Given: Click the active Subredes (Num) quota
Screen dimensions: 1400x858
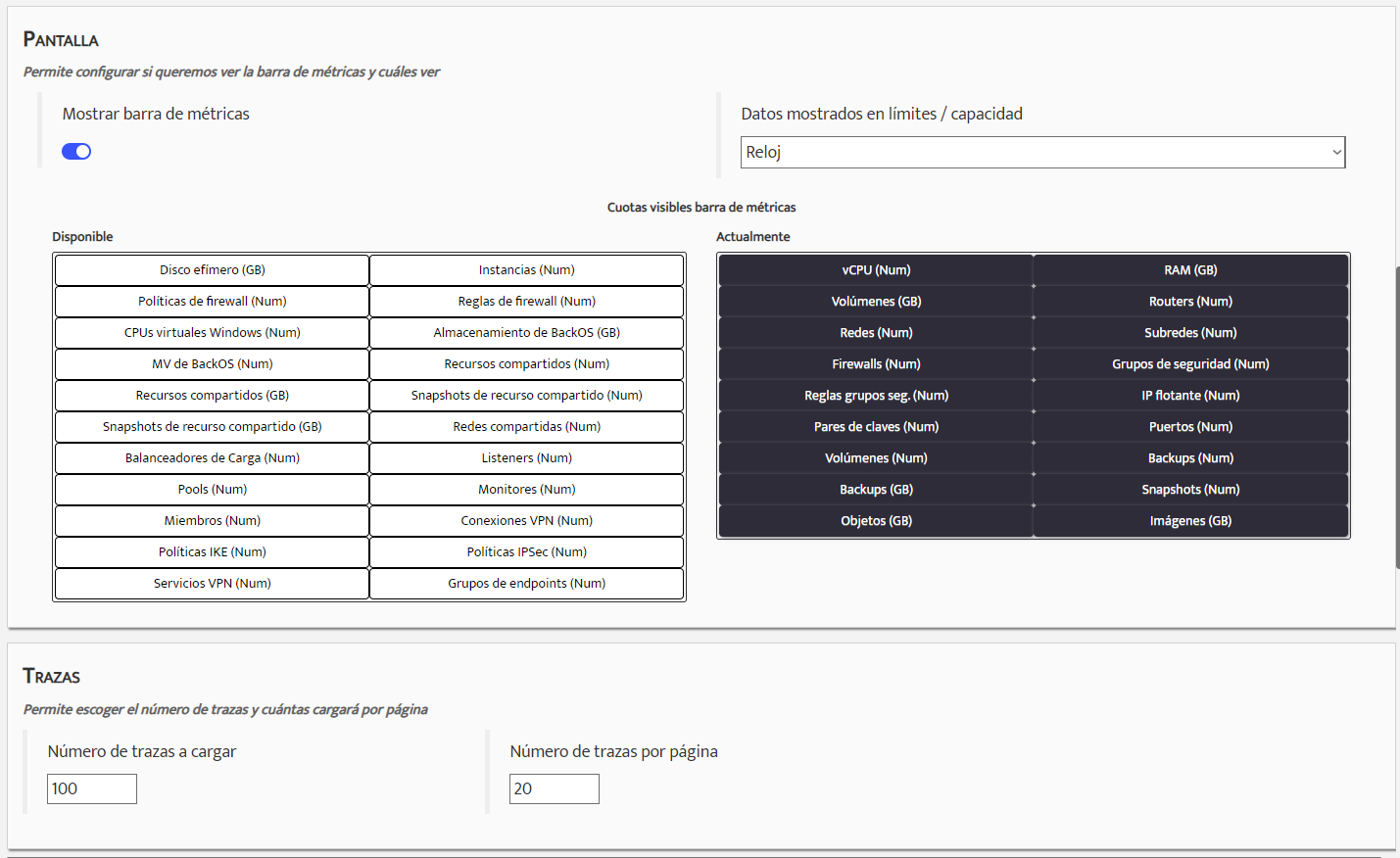Looking at the screenshot, I should (x=1191, y=332).
